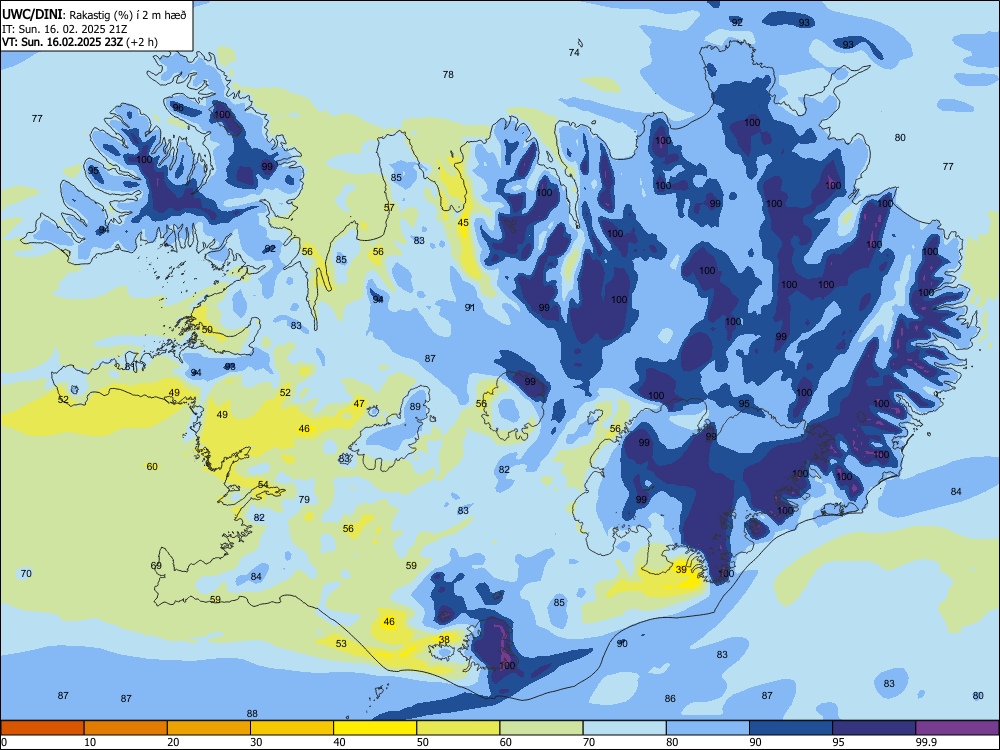
Task: Click the humidity value 86 on the southern sea
Action: coord(670,698)
